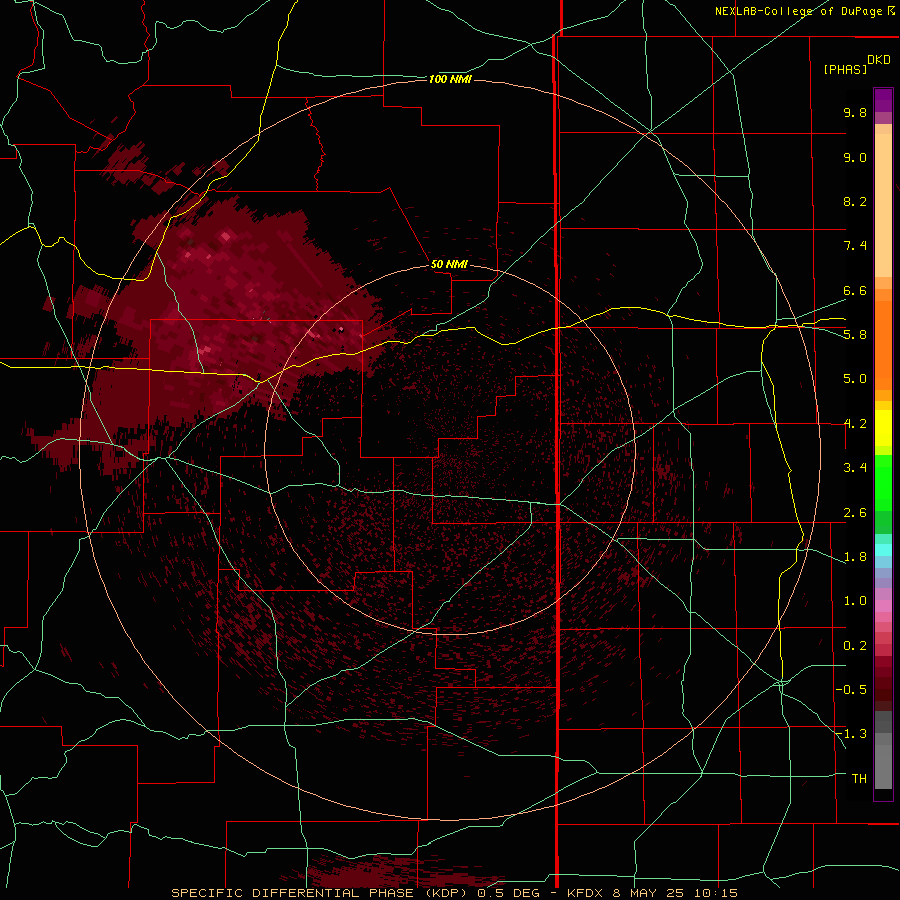
Task: Click the 8.2 legend value
Action: (x=855, y=201)
